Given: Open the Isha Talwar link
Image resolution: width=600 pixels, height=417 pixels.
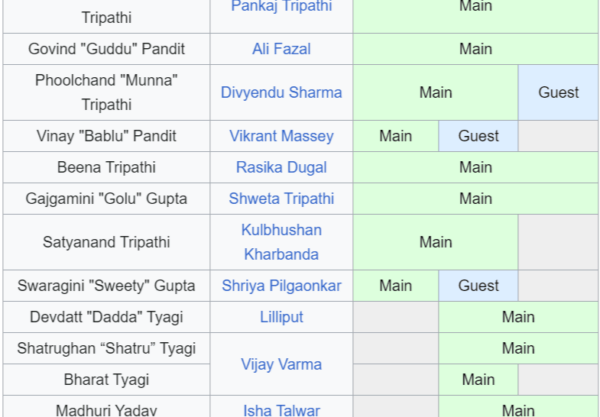Looking at the screenshot, I should pos(281,410).
